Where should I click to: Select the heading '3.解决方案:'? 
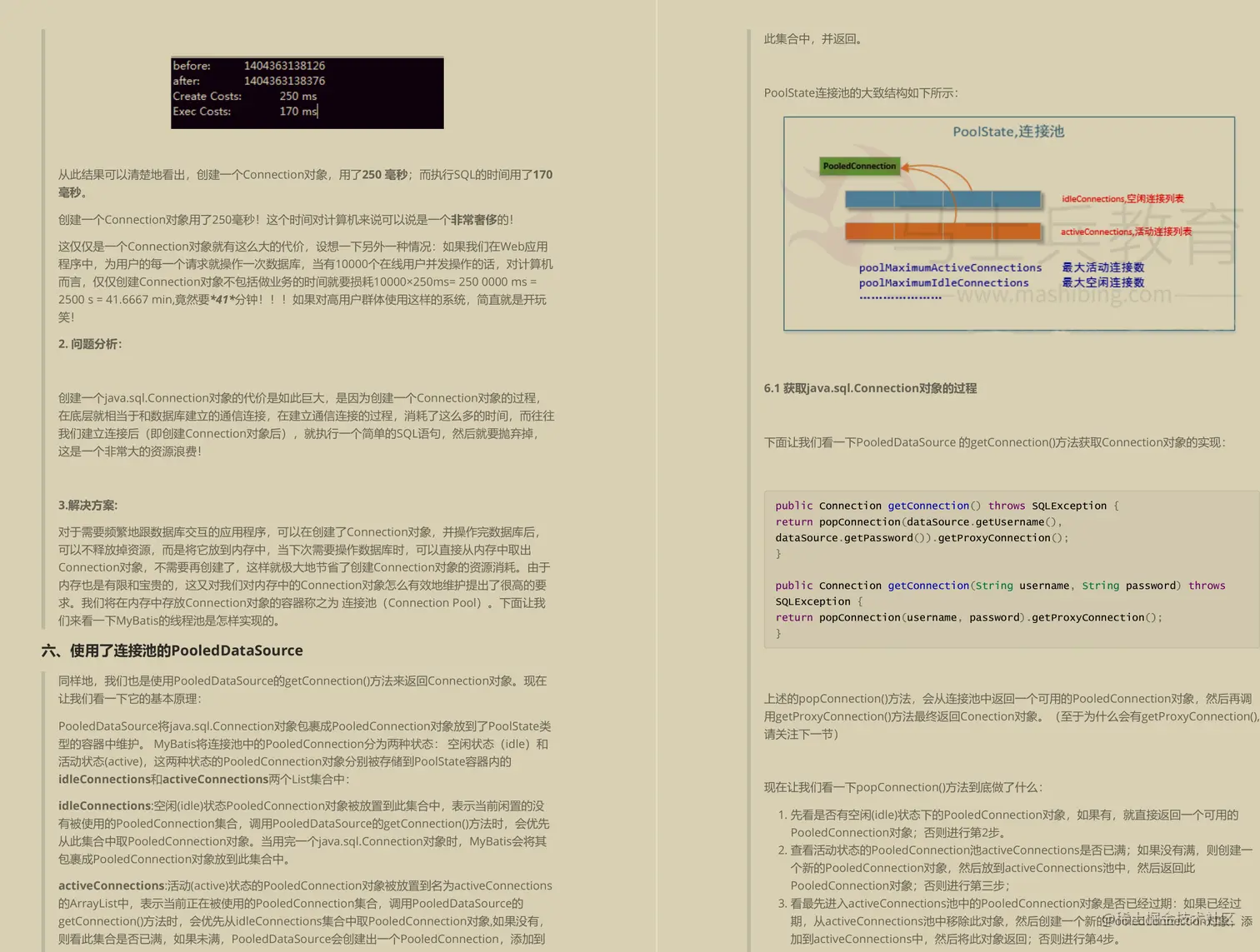pos(87,506)
